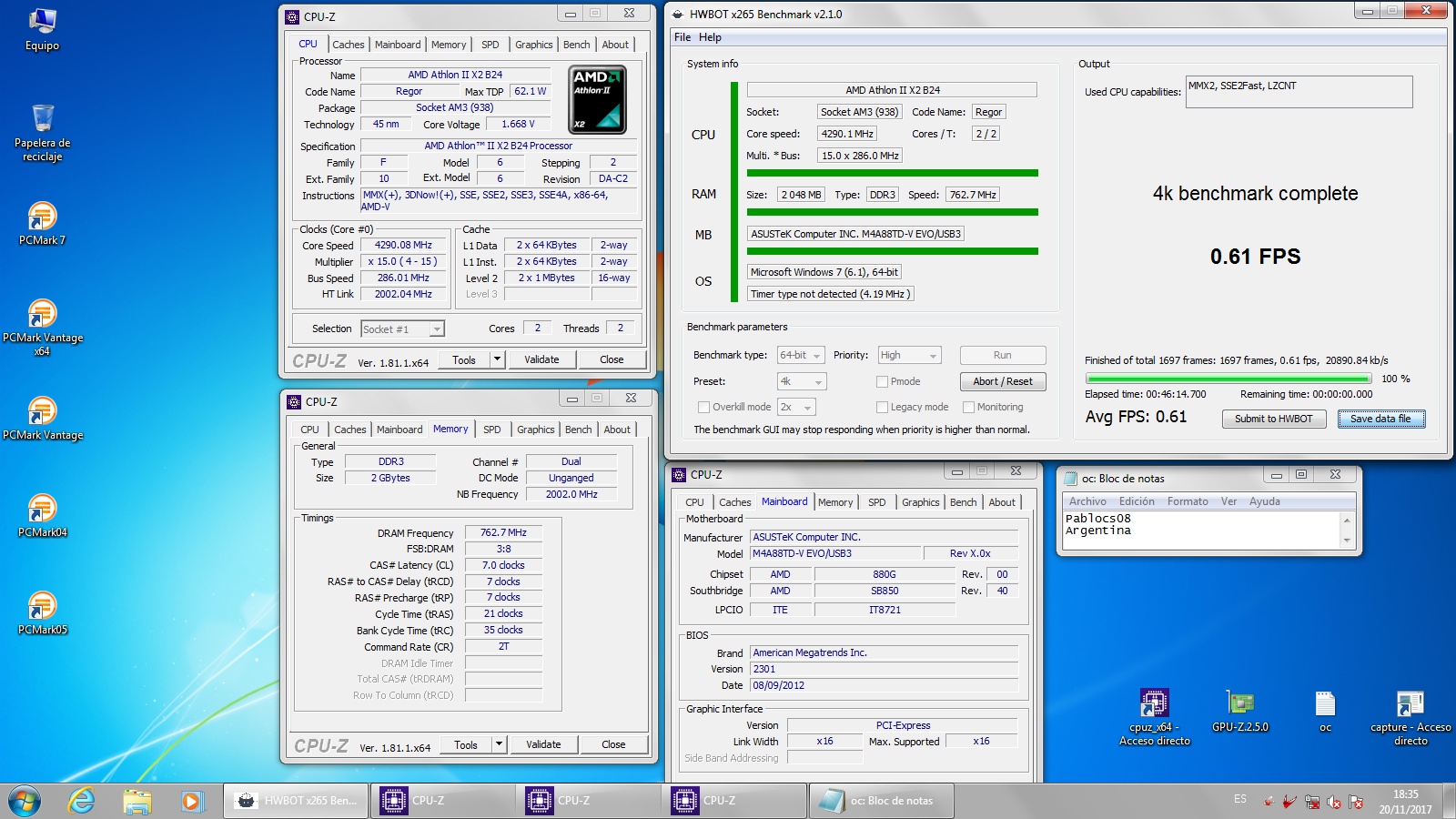Switch to Caches tab in top CPU-Z

[348, 45]
